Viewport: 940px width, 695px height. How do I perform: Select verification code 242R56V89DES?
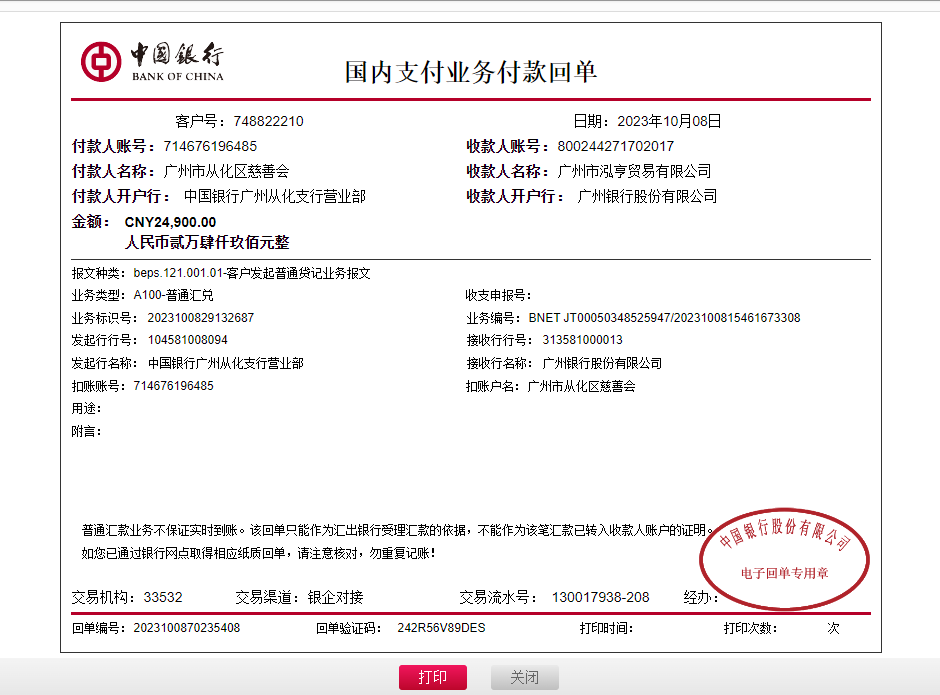pyautogui.click(x=441, y=628)
